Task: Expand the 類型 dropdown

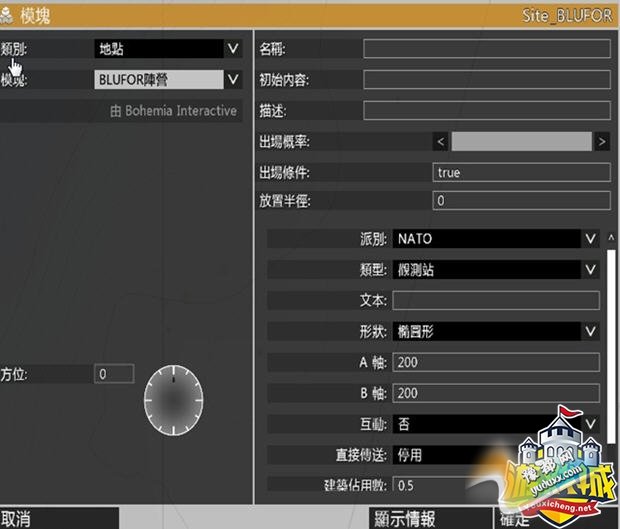Action: (x=496, y=270)
